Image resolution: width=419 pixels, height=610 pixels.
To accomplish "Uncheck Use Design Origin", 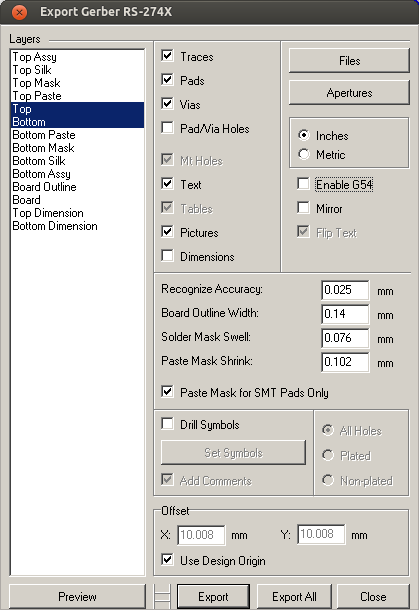I will click(x=167, y=560).
